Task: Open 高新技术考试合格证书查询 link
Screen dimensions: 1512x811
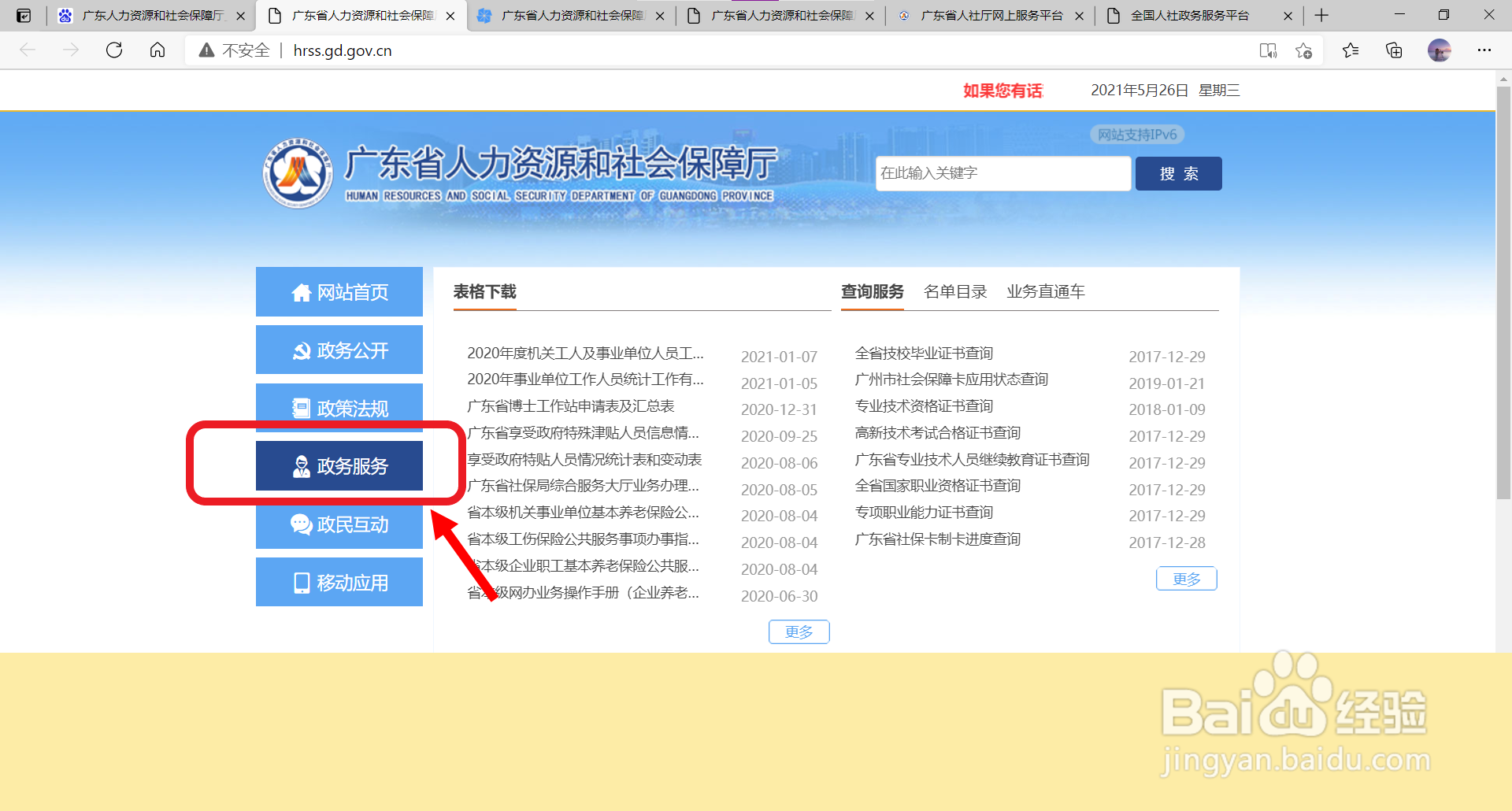Action: pos(938,433)
